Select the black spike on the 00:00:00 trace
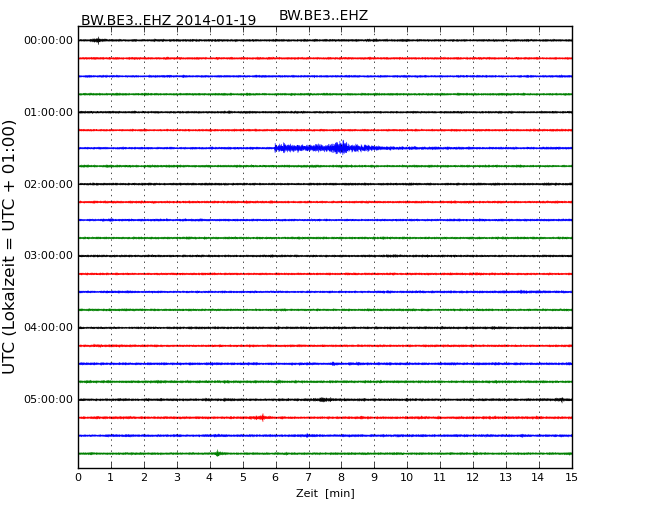Viewport: 650px width, 520px height. pos(98,40)
